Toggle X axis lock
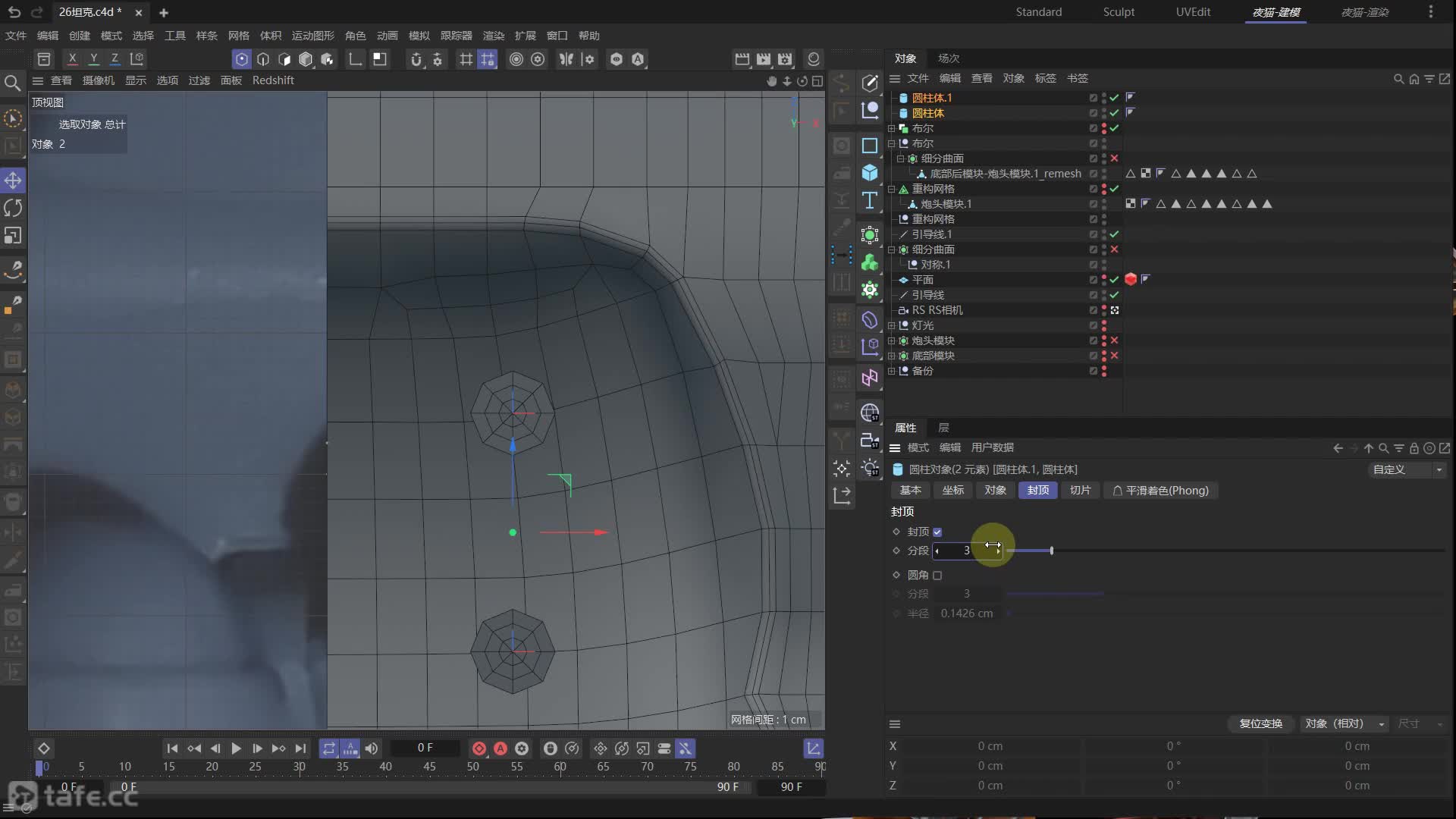This screenshot has width=1456, height=819. (72, 59)
